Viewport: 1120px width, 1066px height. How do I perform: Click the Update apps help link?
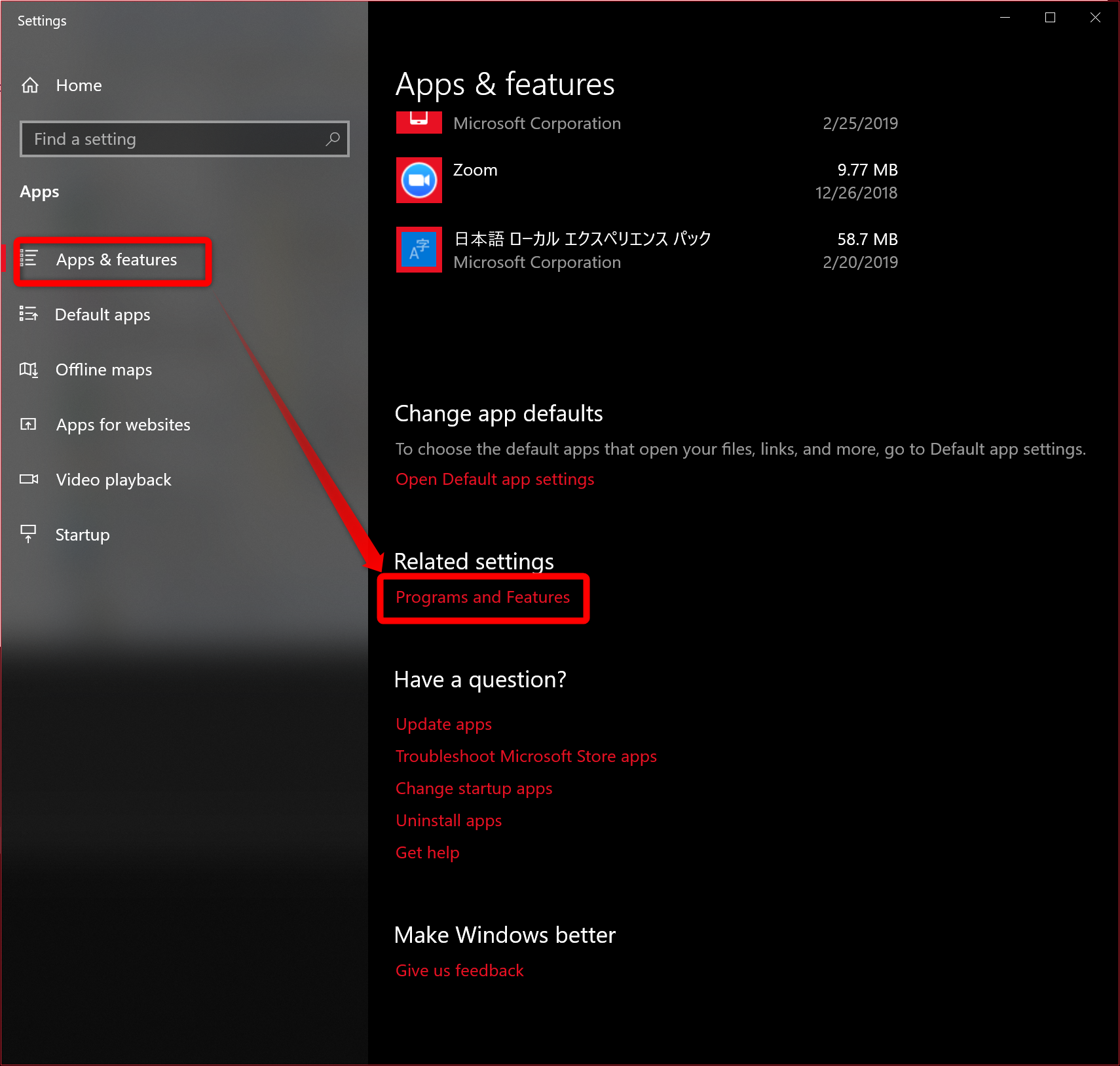[444, 725]
